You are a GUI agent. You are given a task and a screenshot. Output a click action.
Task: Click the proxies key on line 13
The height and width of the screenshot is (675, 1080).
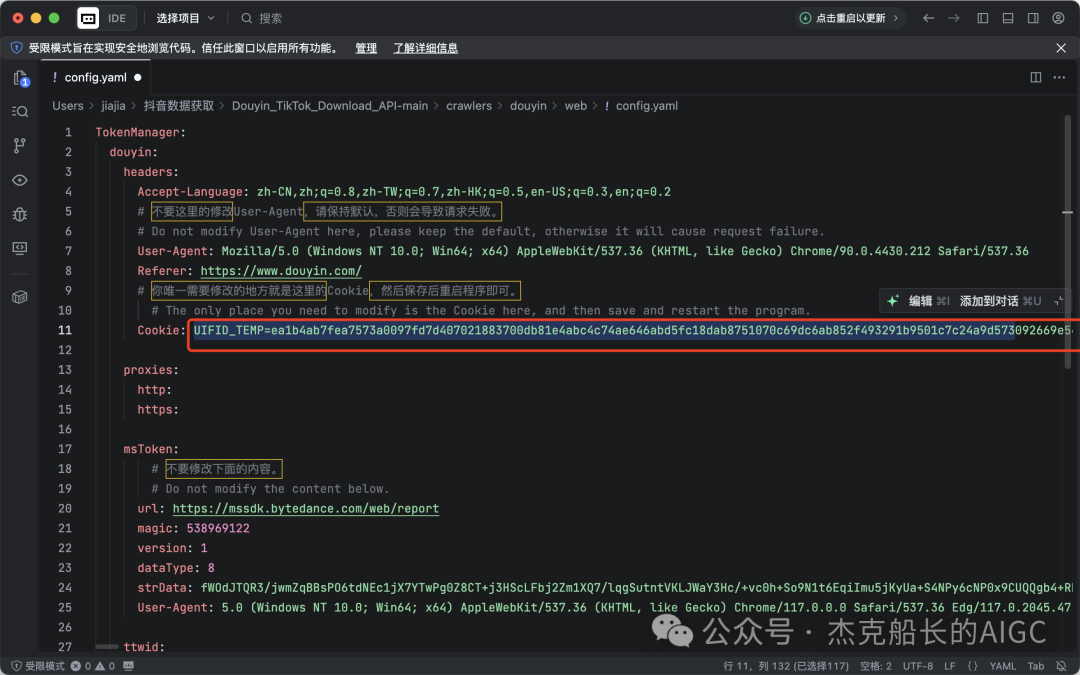pyautogui.click(x=148, y=370)
